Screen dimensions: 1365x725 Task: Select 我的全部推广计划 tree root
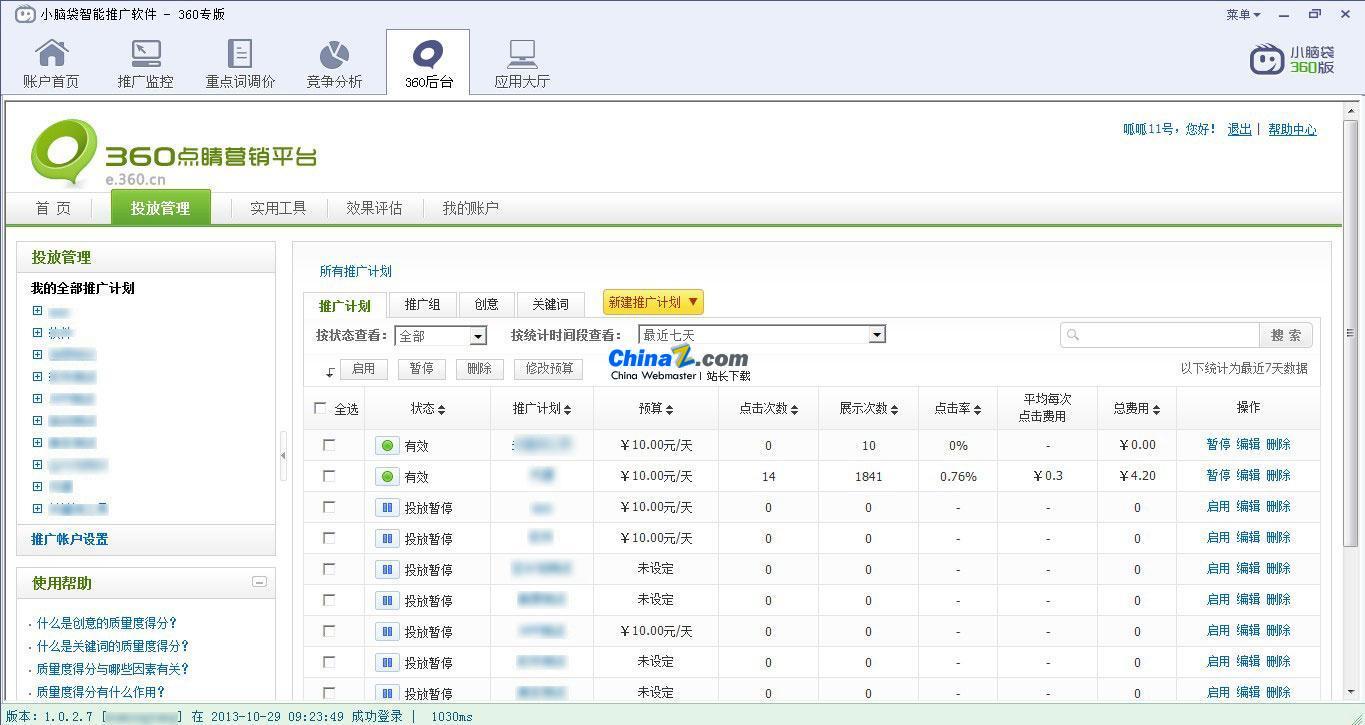(x=82, y=288)
